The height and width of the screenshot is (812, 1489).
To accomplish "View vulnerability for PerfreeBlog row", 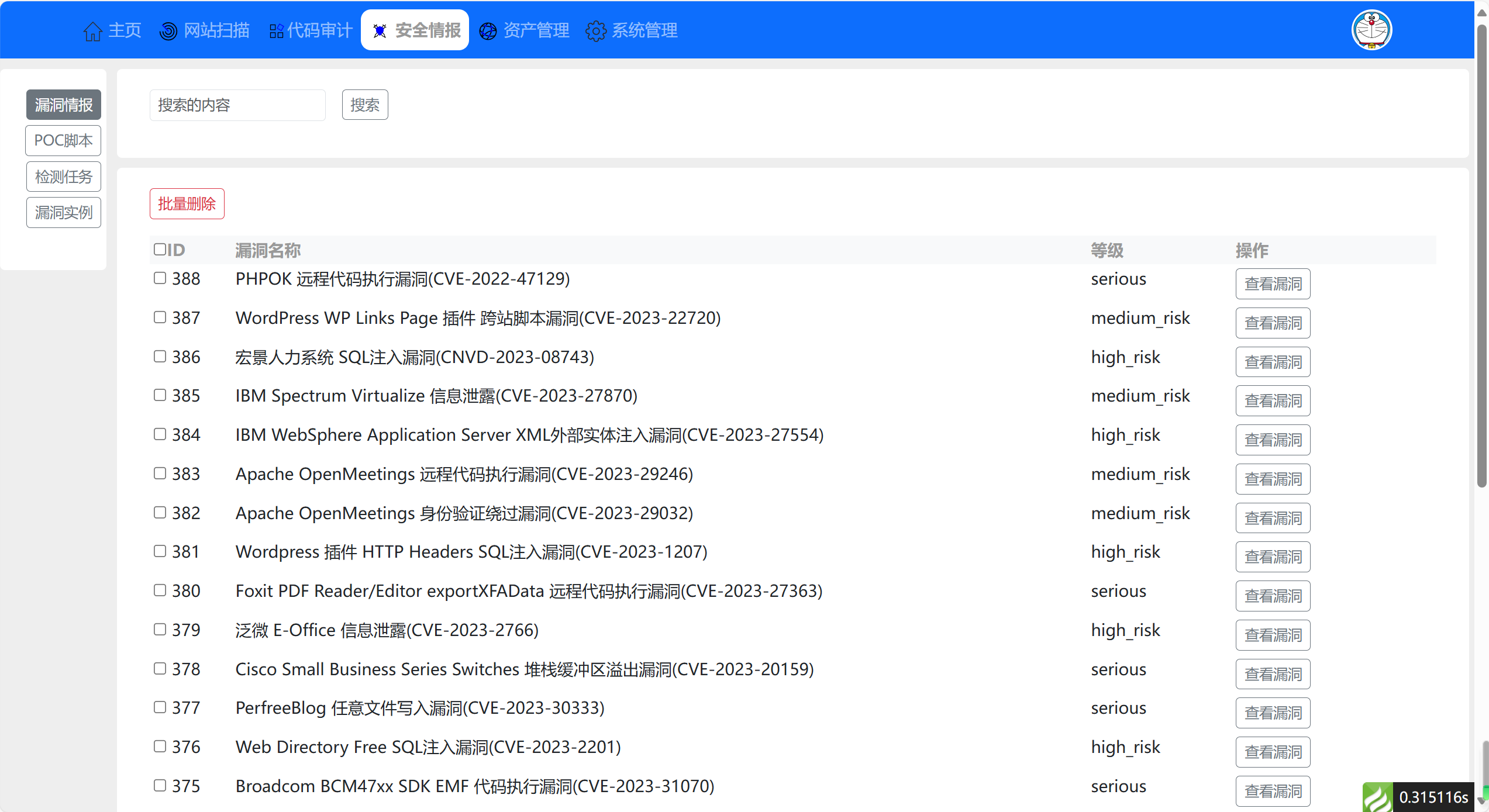I will tap(1273, 713).
